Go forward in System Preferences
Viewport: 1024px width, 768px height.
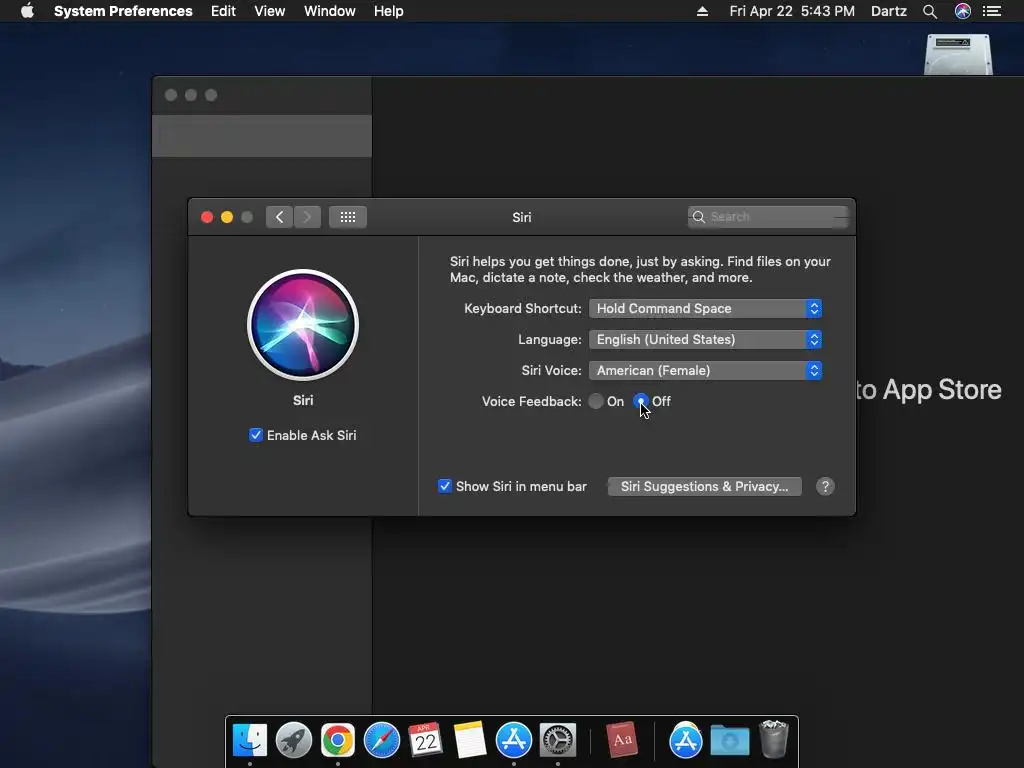coord(308,217)
